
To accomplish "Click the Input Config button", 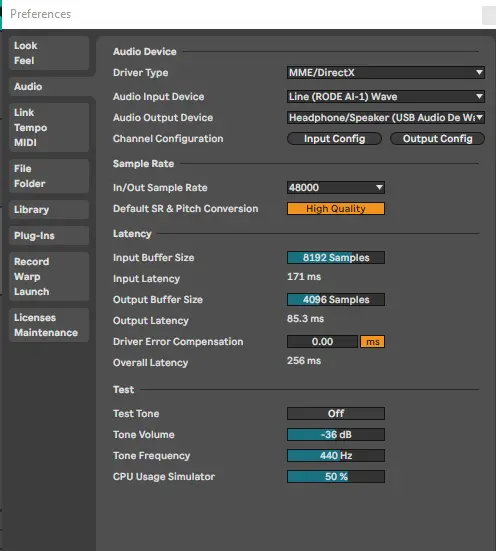I will click(334, 139).
